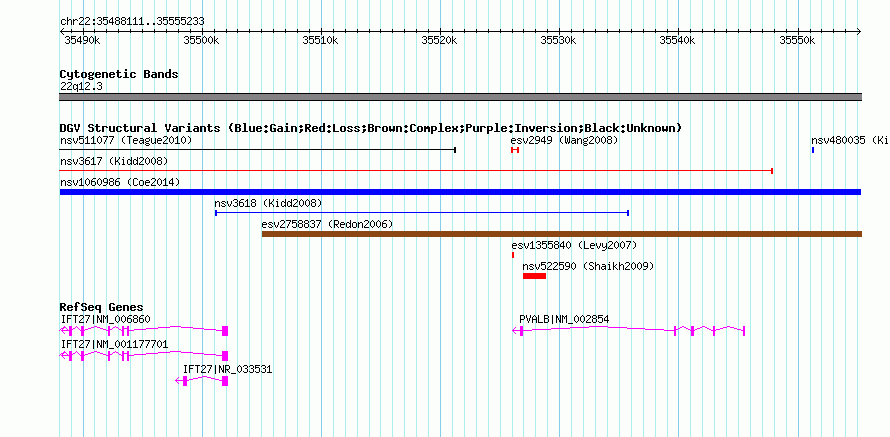Click the nsv480035 variant label

coord(850,140)
